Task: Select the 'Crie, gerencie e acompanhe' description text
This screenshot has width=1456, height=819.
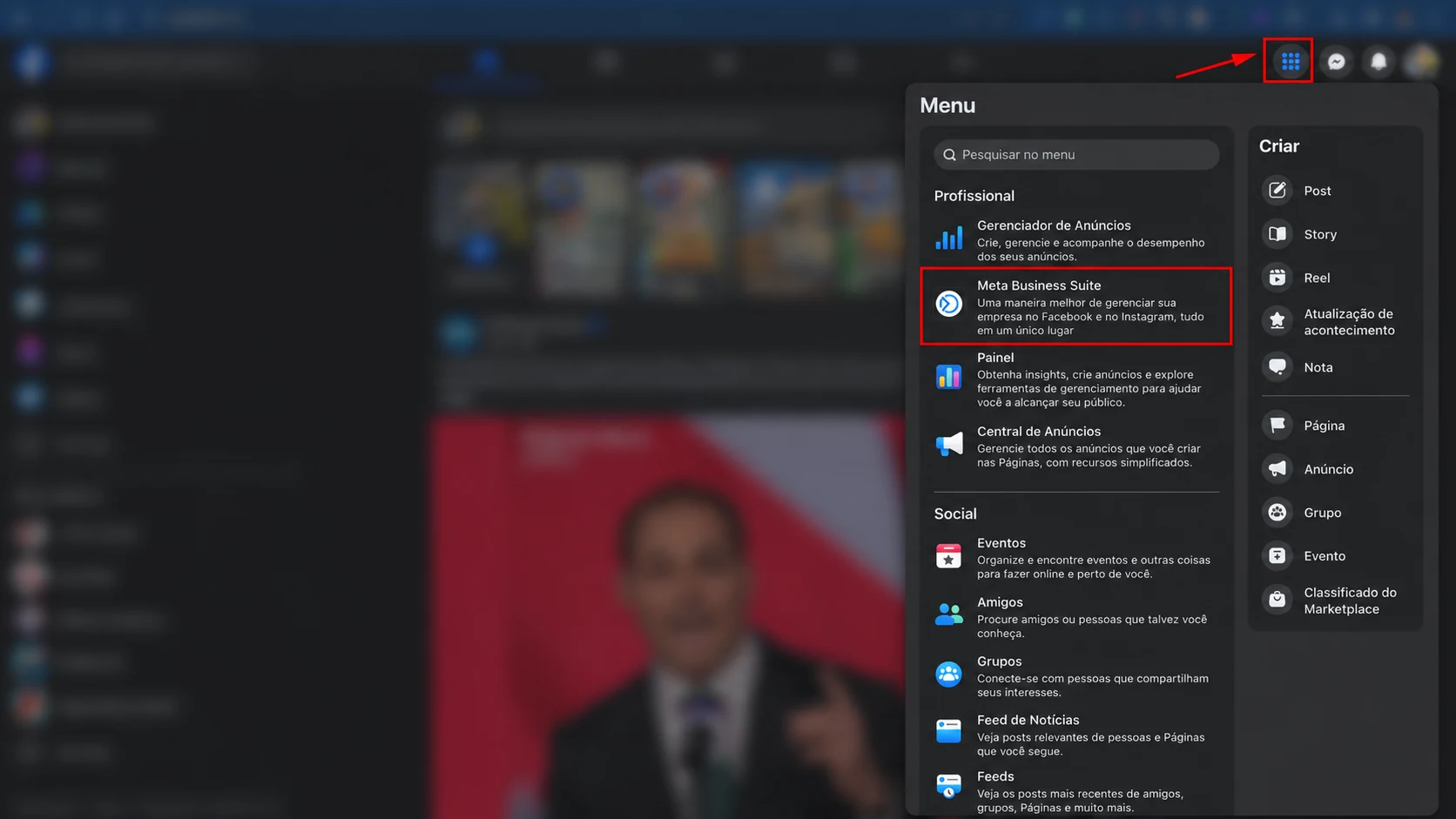Action: [x=1090, y=250]
